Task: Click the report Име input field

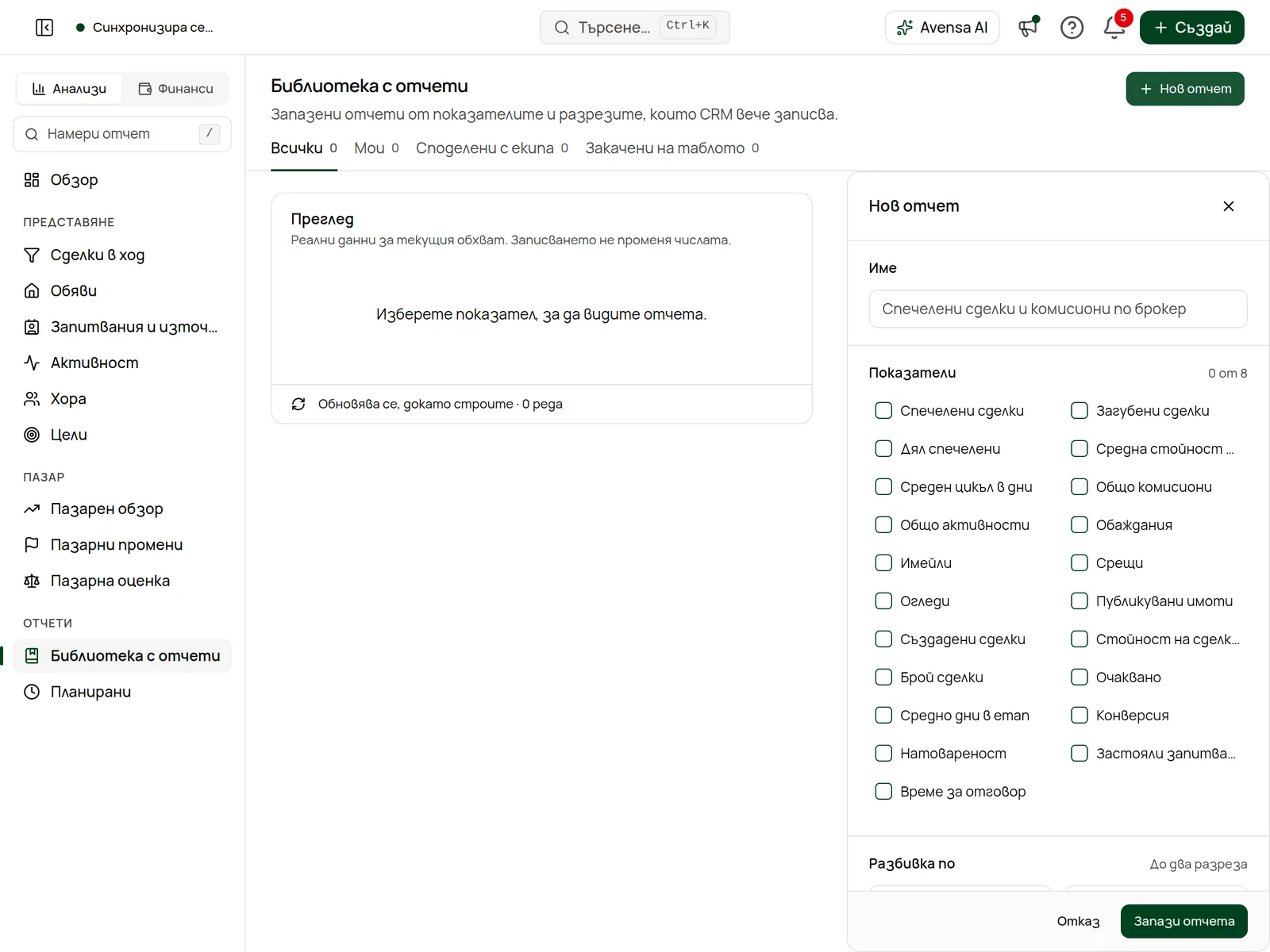Action: (1058, 309)
